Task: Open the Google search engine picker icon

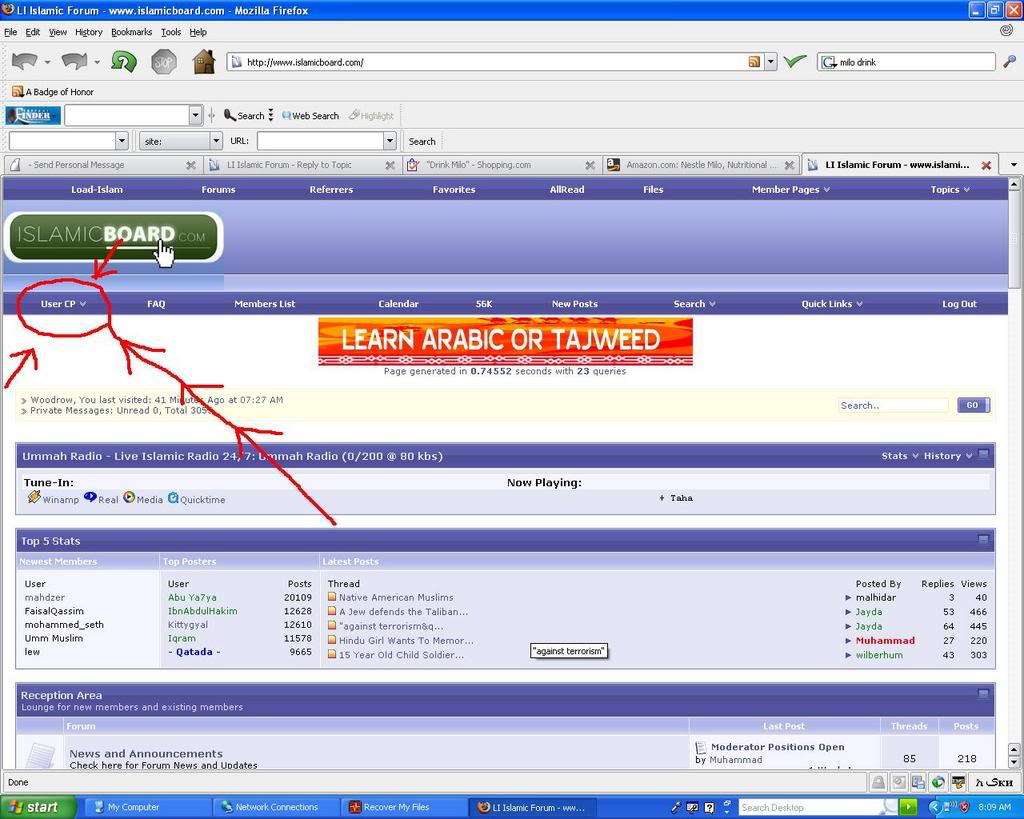Action: (829, 62)
